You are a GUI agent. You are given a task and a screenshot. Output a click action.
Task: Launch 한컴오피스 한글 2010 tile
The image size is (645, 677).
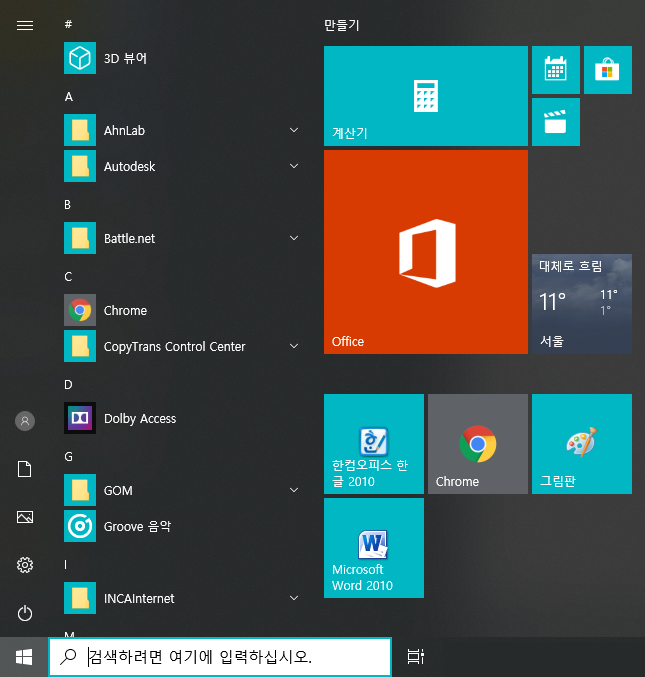click(x=374, y=444)
